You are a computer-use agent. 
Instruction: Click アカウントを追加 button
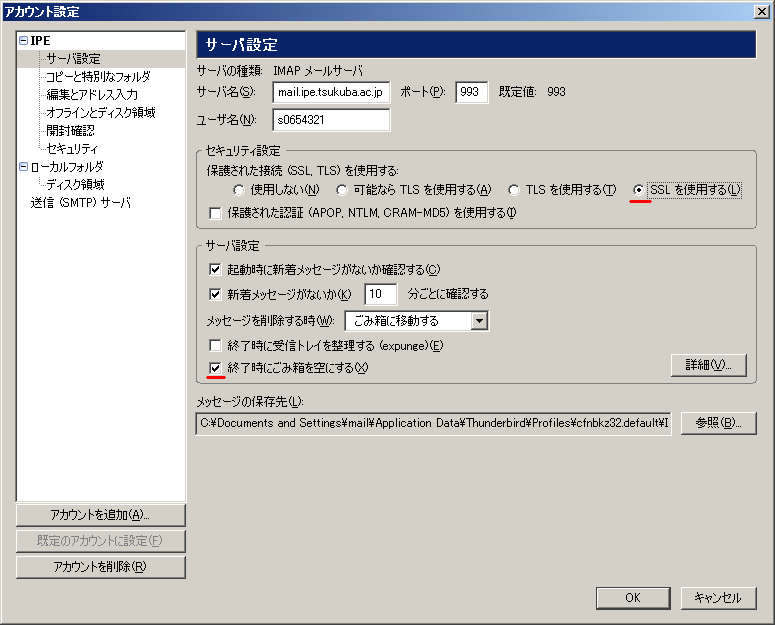tap(101, 515)
